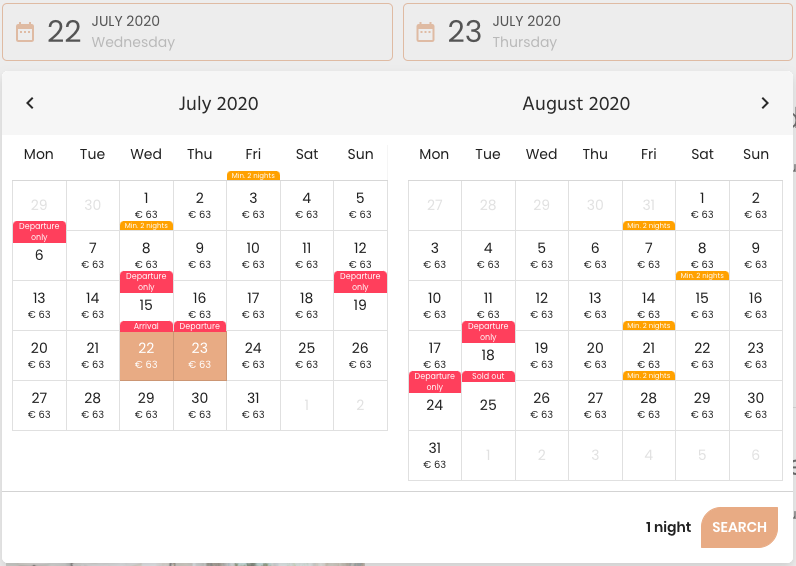Viewport: 796px width, 566px height.
Task: Select August 14 in the calendar
Action: pyautogui.click(x=648, y=306)
